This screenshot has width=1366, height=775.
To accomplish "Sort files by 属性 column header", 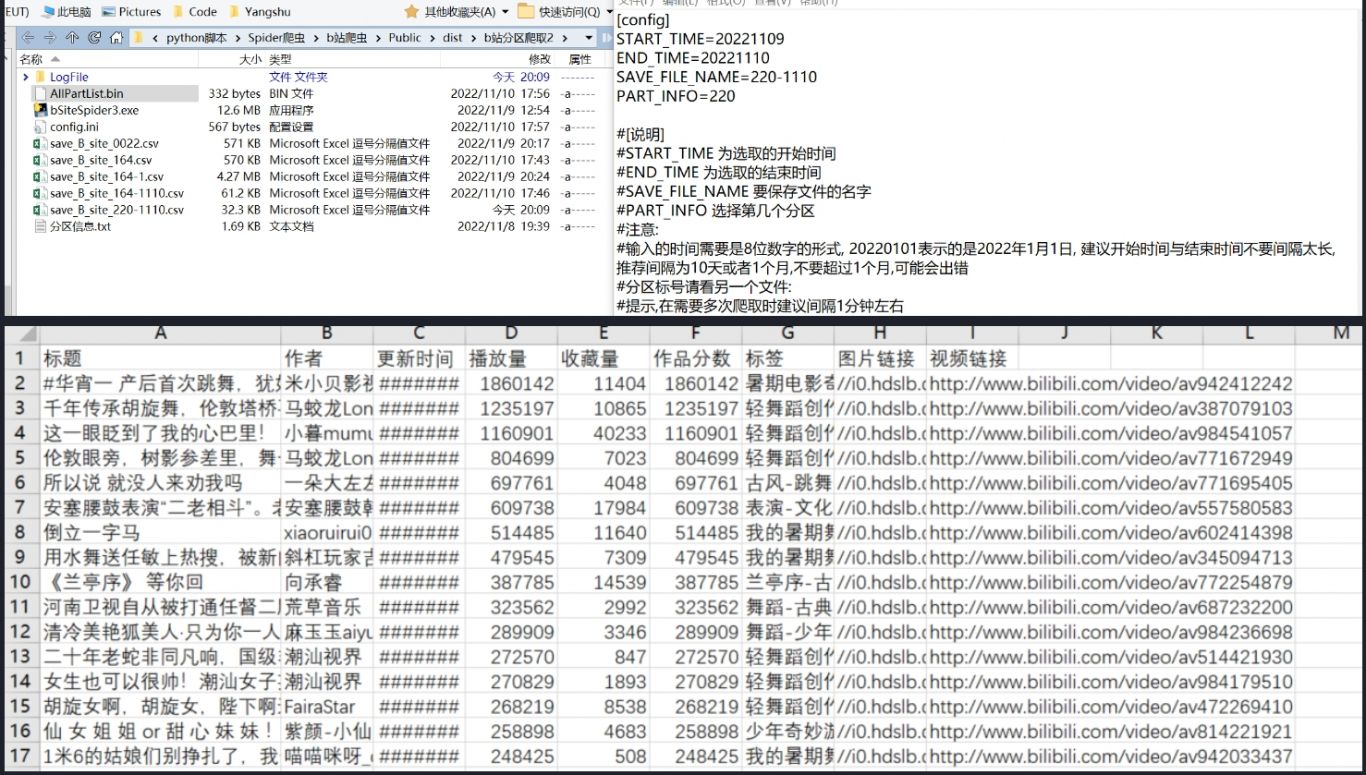I will [x=580, y=60].
